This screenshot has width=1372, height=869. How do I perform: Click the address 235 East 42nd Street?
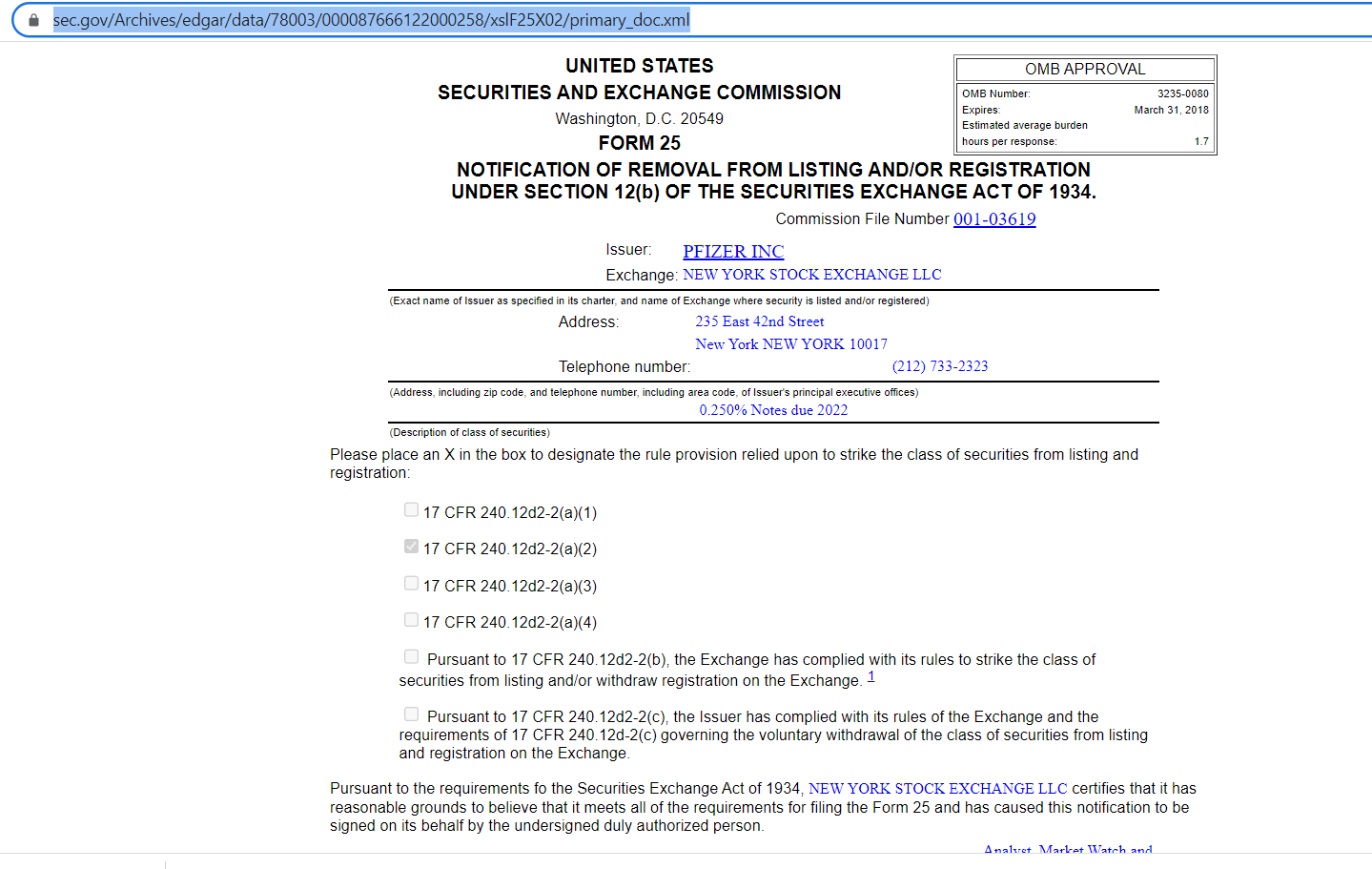point(760,321)
